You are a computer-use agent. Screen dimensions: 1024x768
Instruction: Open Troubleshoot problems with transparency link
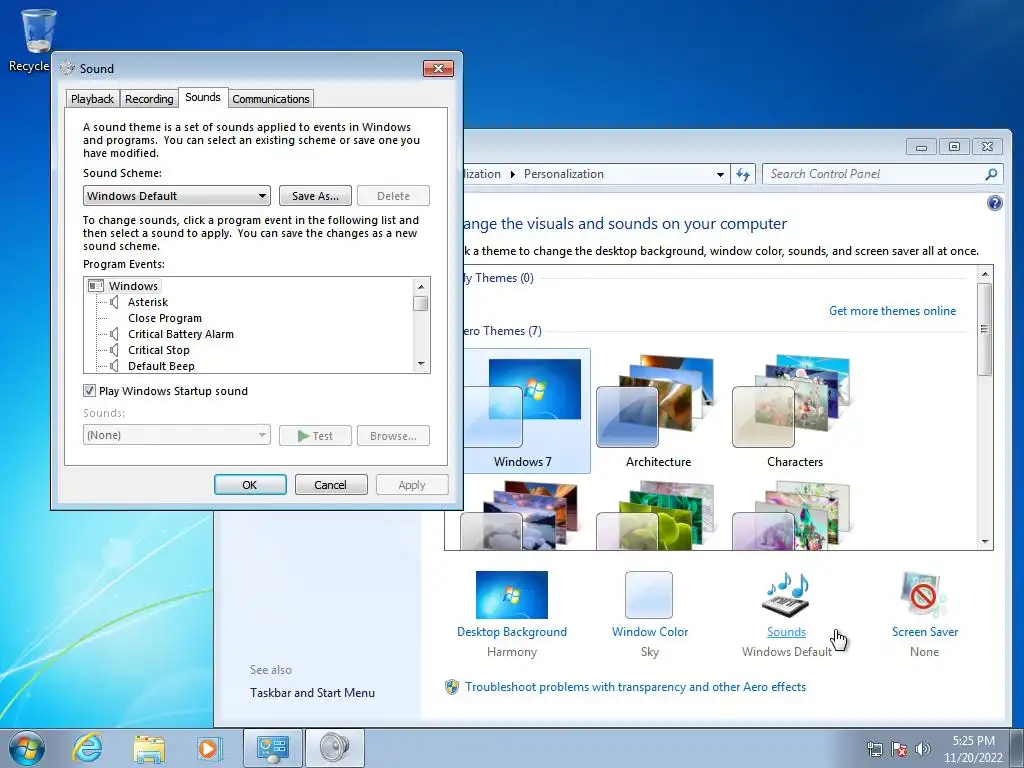635,687
